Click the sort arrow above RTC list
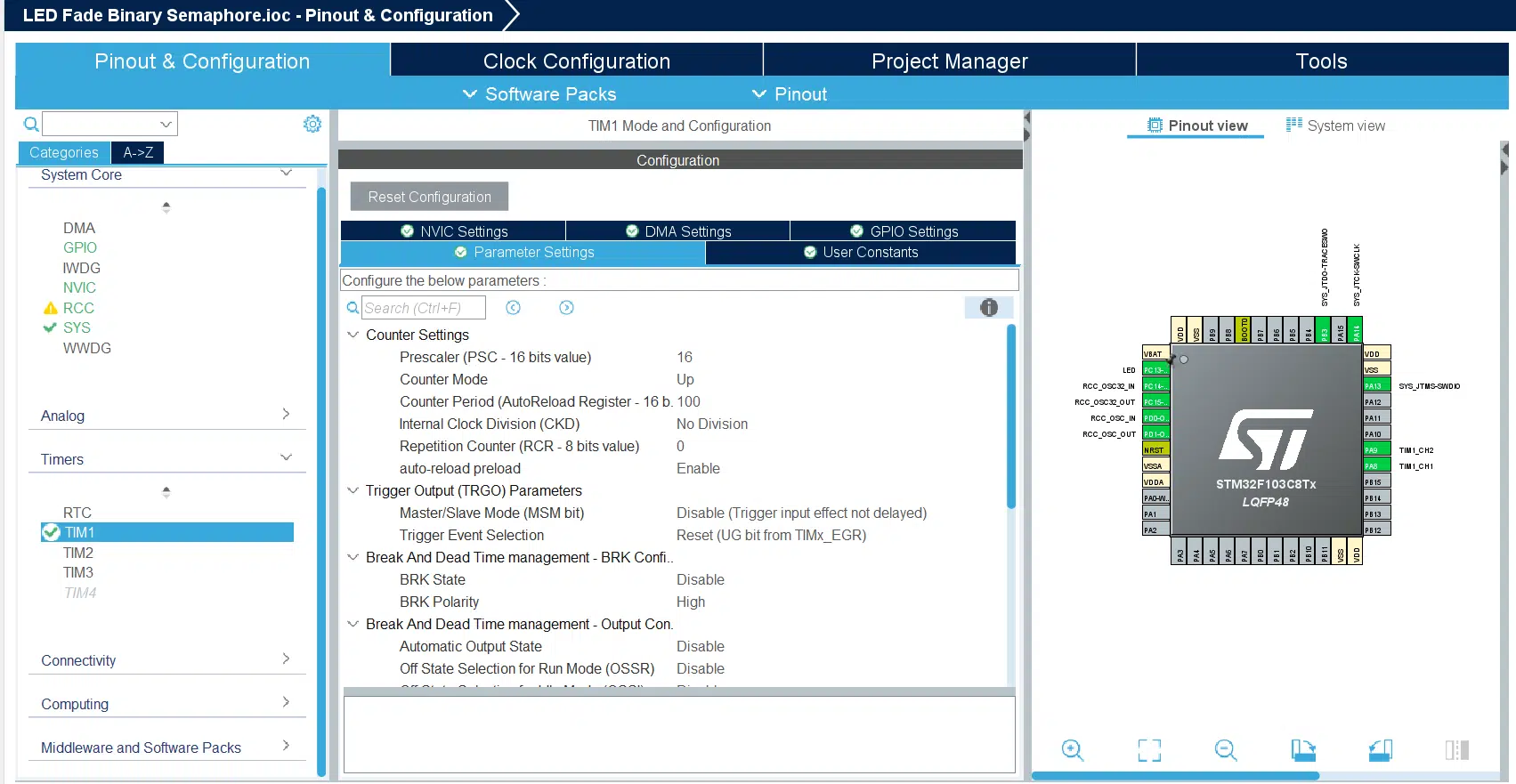The image size is (1516, 784). tap(166, 491)
